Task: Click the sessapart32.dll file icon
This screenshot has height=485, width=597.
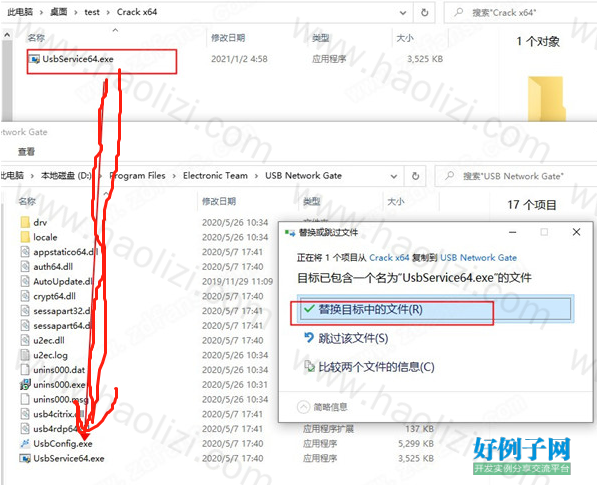Action: tap(25, 311)
